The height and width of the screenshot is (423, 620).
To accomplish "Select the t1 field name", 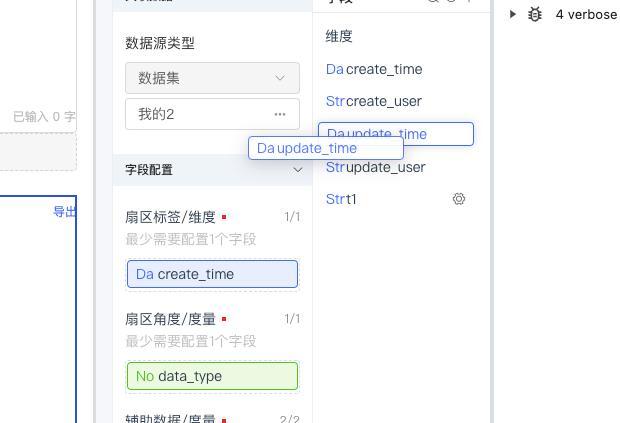I will coord(351,199).
